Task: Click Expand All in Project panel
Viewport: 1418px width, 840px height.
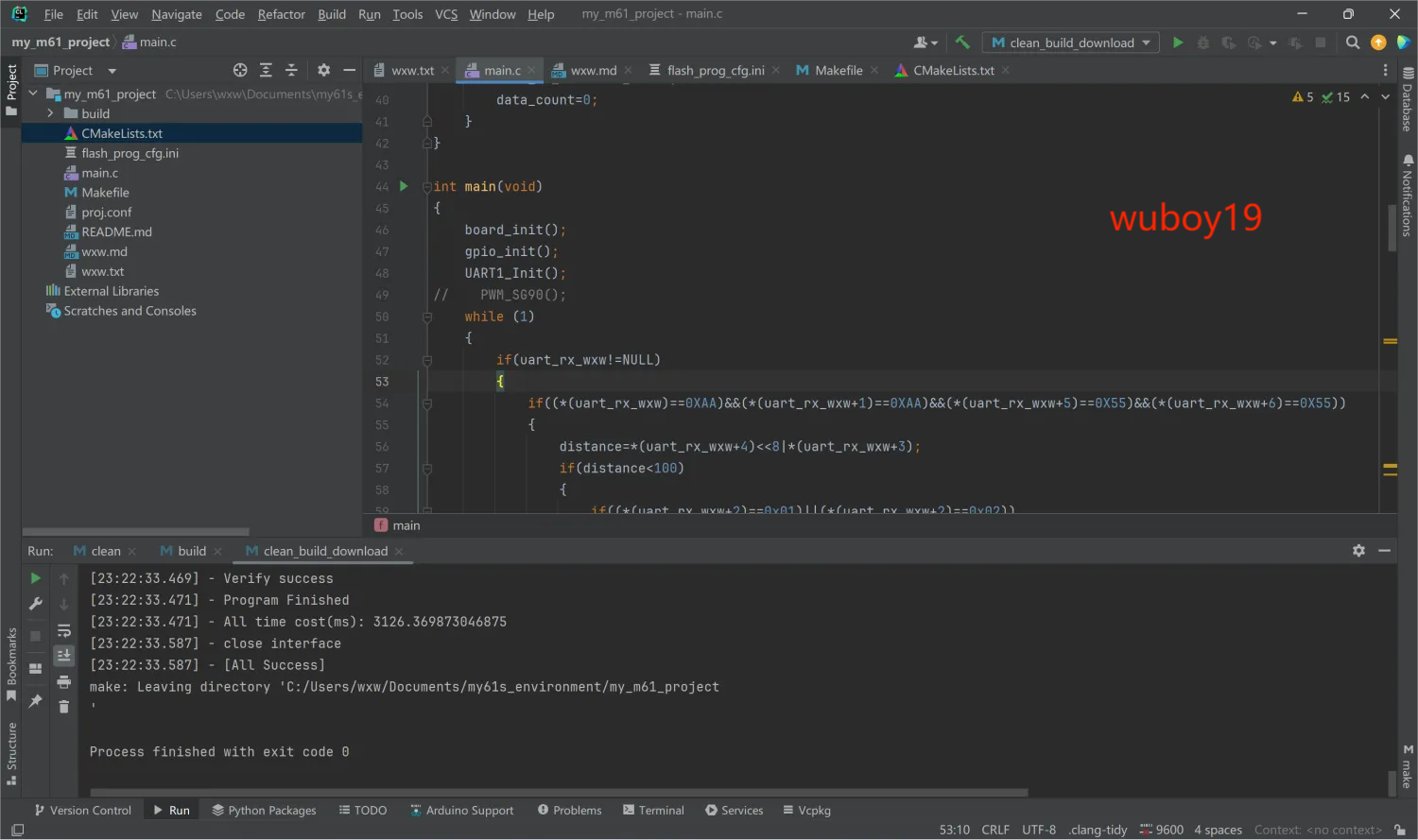Action: (266, 70)
